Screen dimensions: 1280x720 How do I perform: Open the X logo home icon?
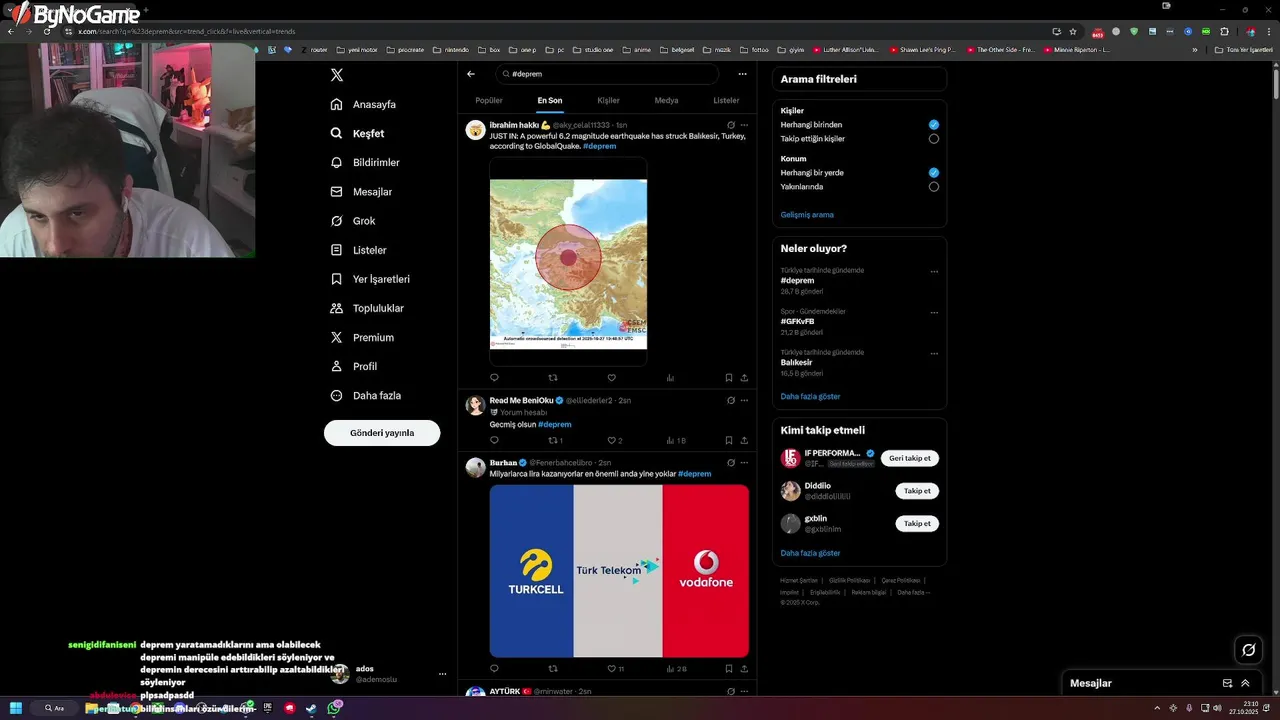click(x=337, y=75)
